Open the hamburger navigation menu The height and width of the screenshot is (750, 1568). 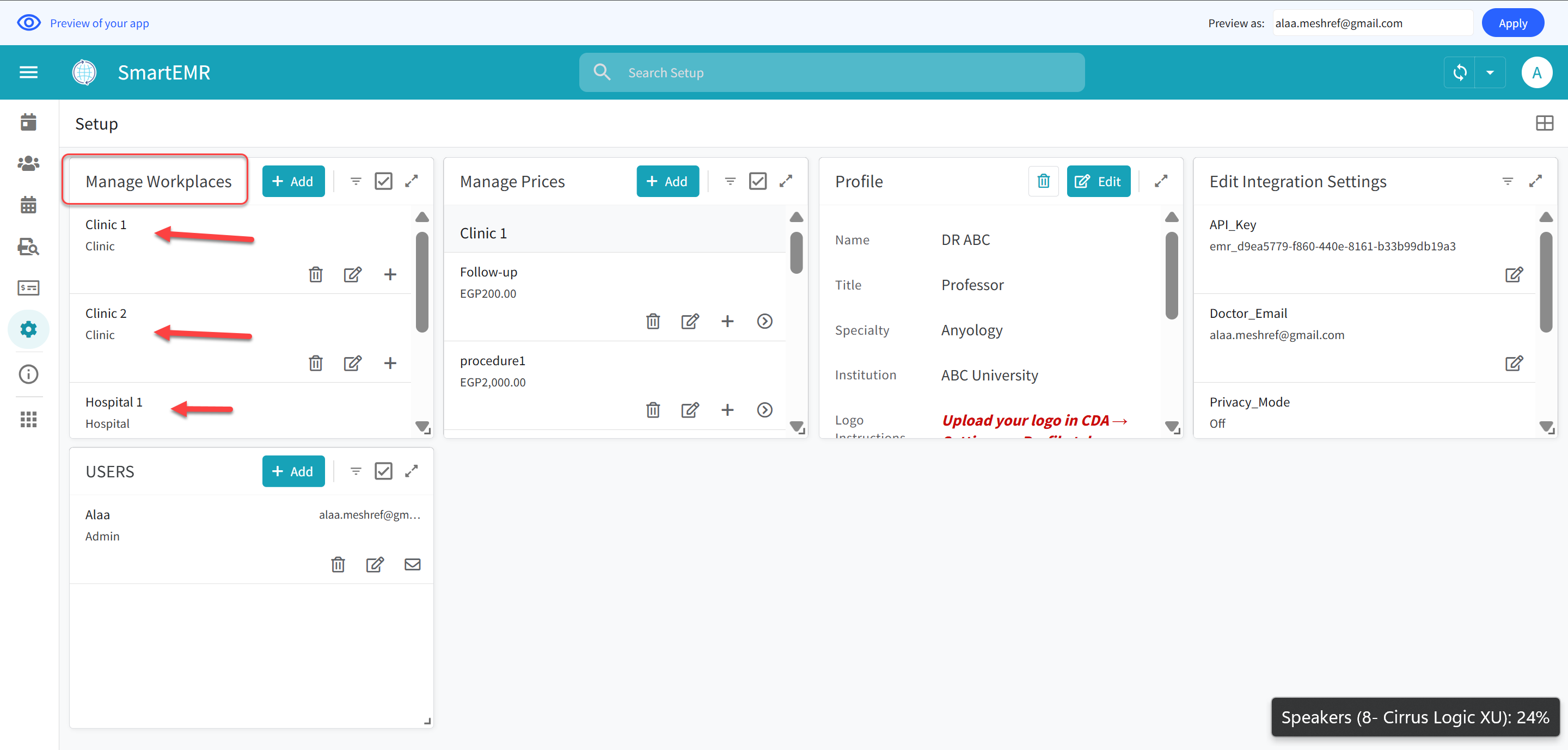[x=28, y=72]
